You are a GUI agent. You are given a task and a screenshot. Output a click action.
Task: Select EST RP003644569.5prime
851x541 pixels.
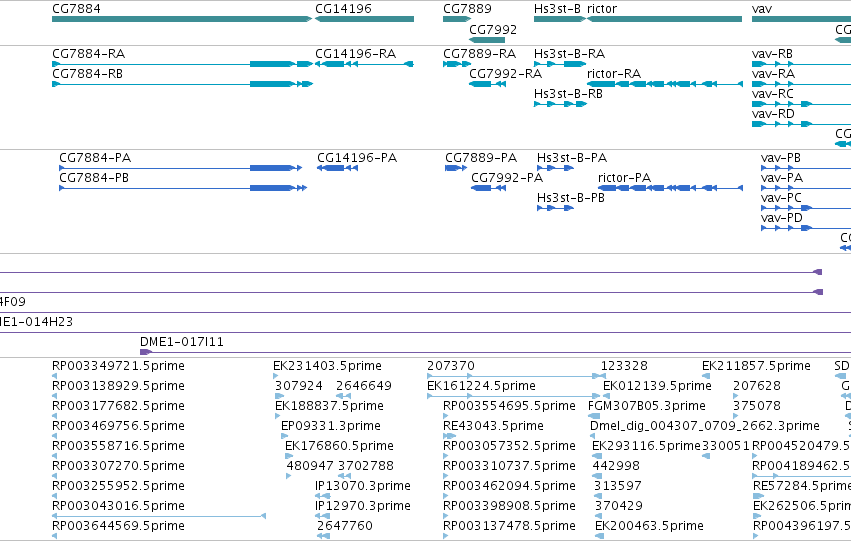pos(118,526)
